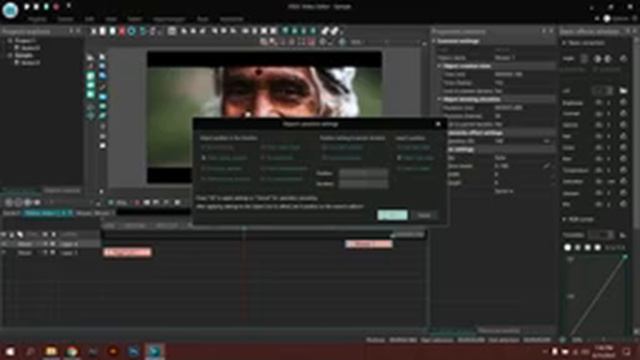
Task: Choose the selected option under Insert position
Action: coord(415,158)
